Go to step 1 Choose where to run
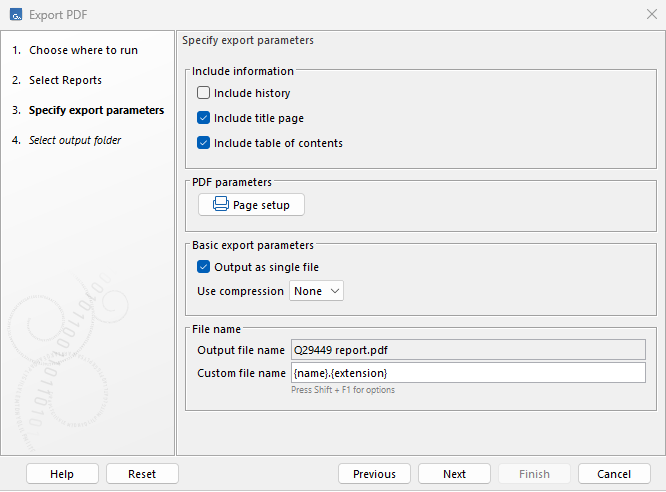Viewport: 666px width, 492px height. click(x=83, y=50)
